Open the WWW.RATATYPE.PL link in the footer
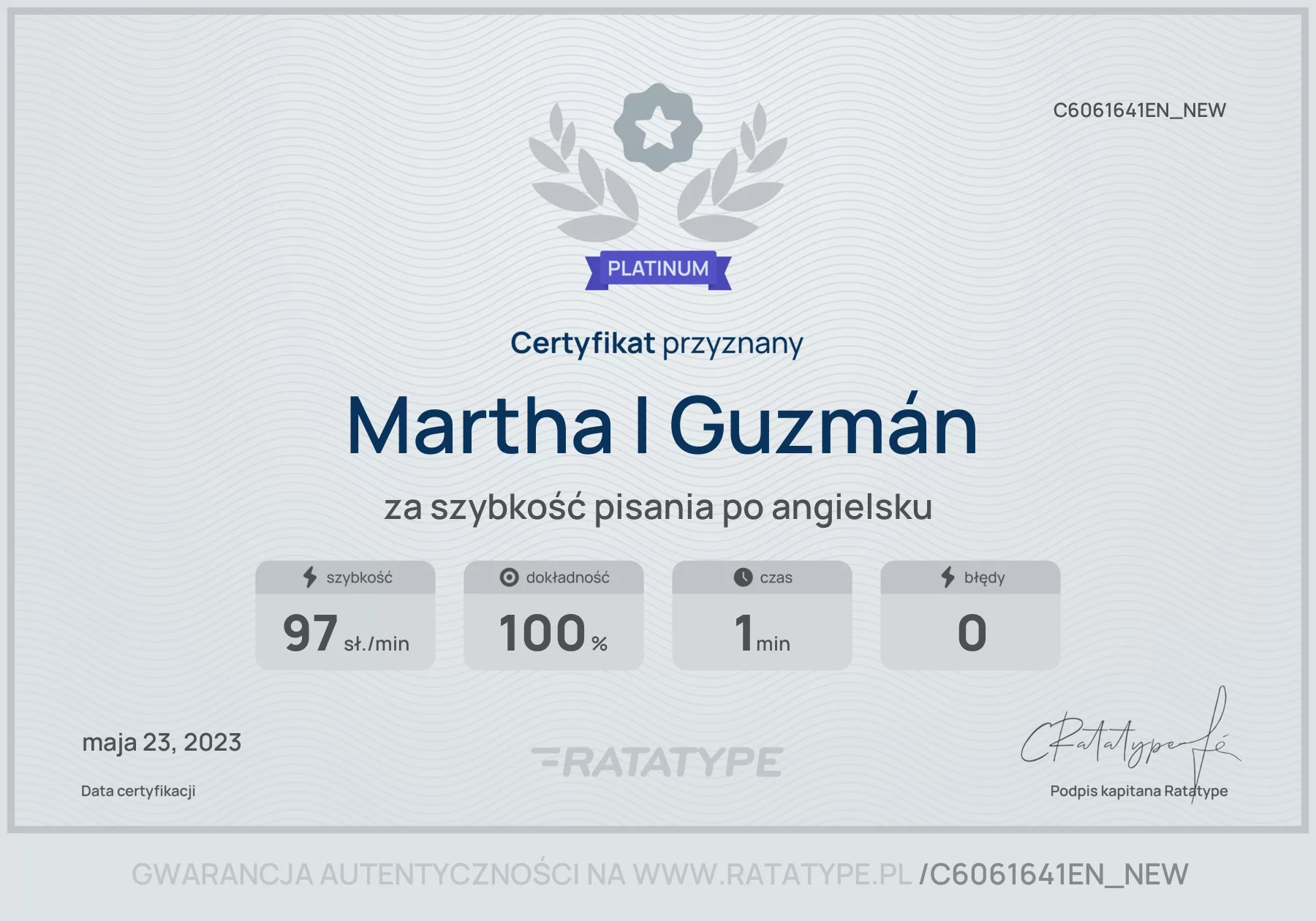Screen dimensions: 1316x921 [773, 874]
